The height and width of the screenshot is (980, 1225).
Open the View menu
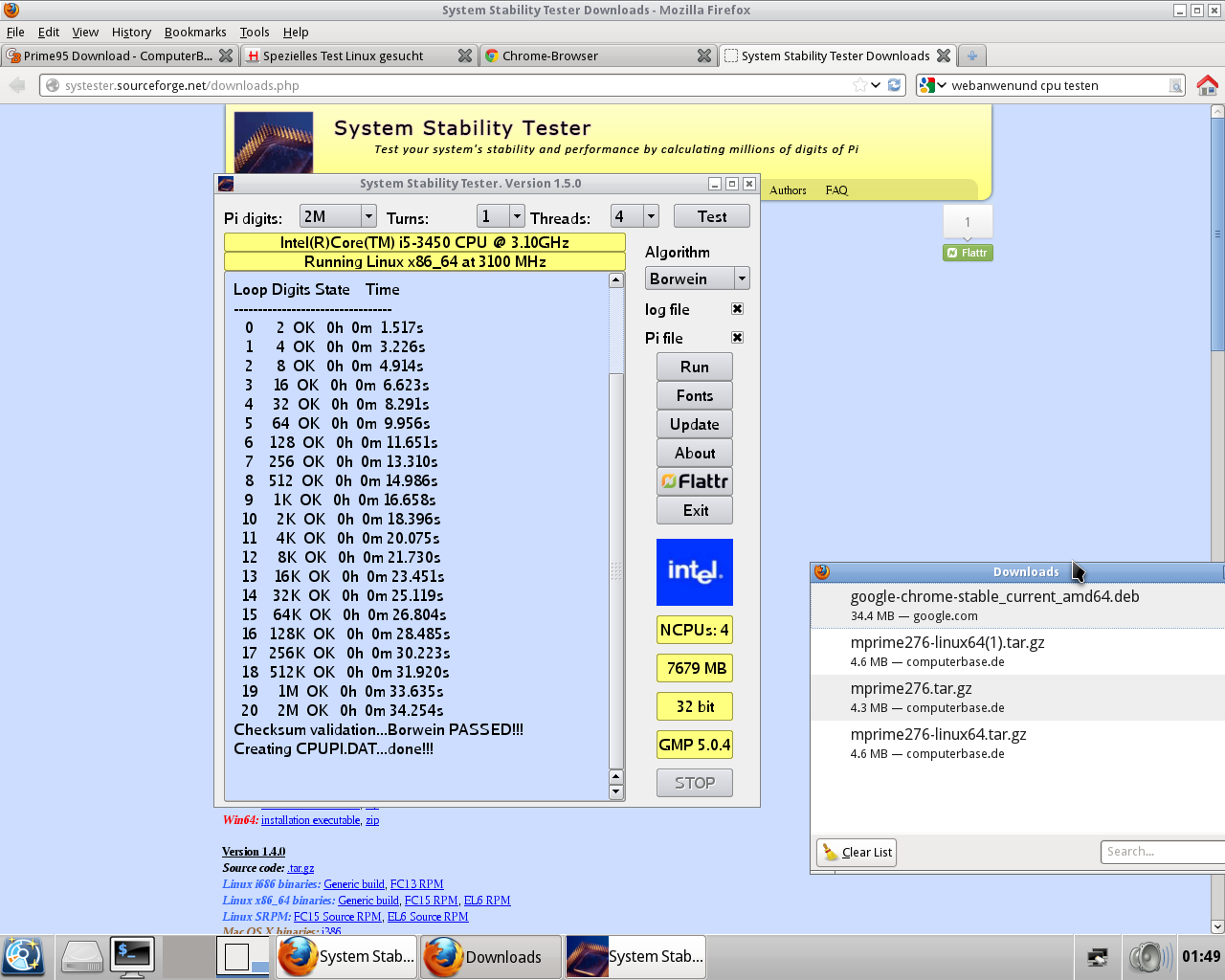point(85,32)
